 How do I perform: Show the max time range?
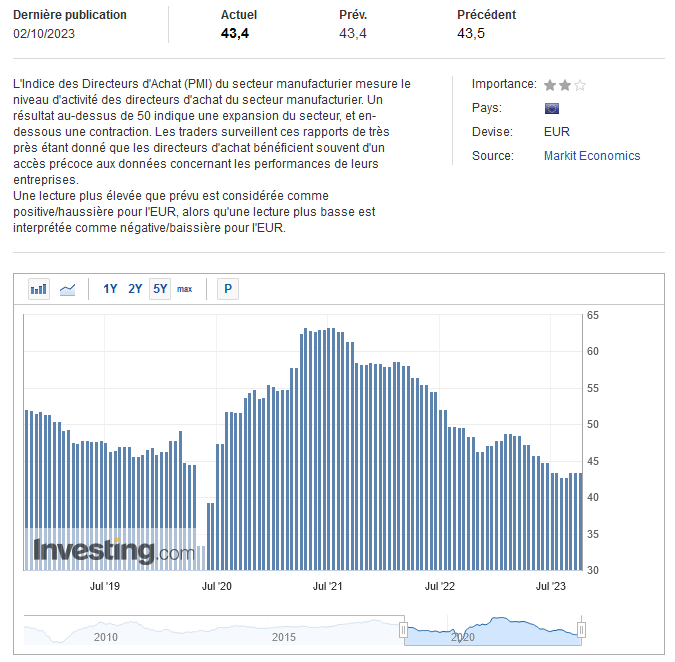click(185, 289)
